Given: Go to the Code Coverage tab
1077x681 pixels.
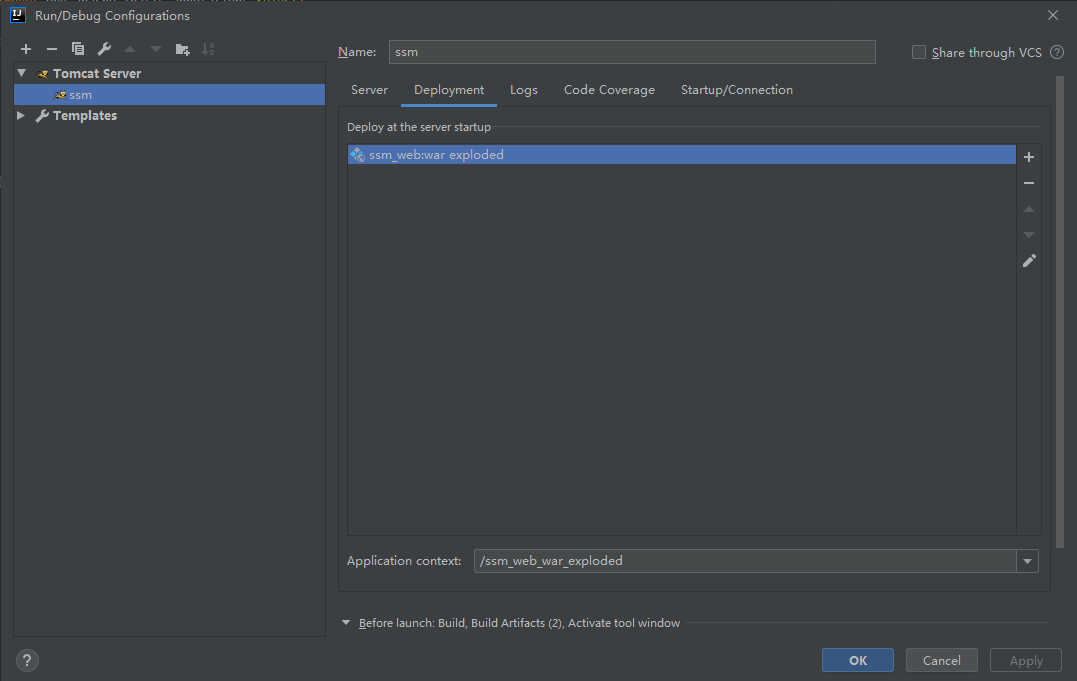Looking at the screenshot, I should (609, 90).
